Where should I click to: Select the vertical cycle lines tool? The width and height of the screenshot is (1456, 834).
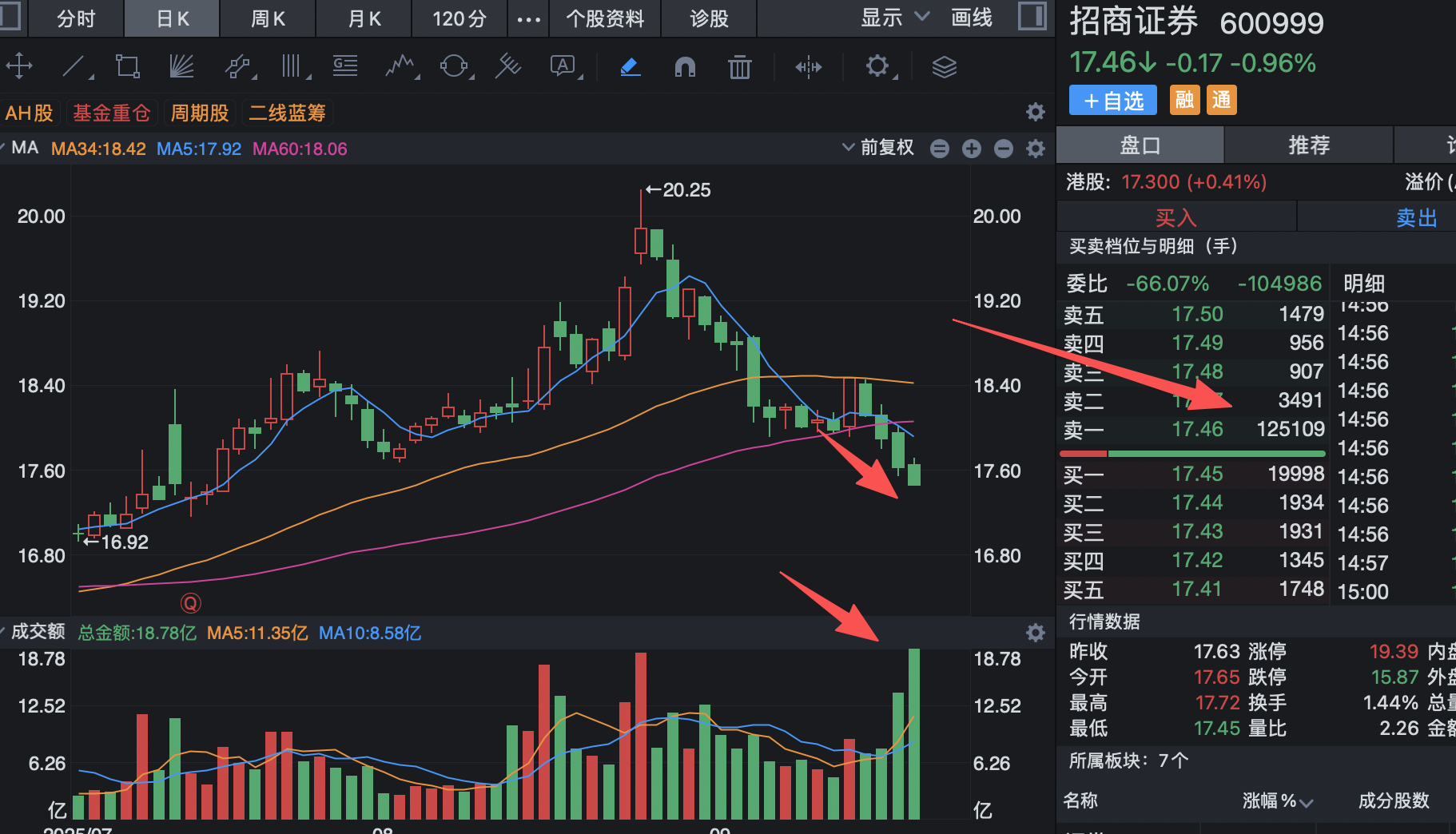pos(293,66)
